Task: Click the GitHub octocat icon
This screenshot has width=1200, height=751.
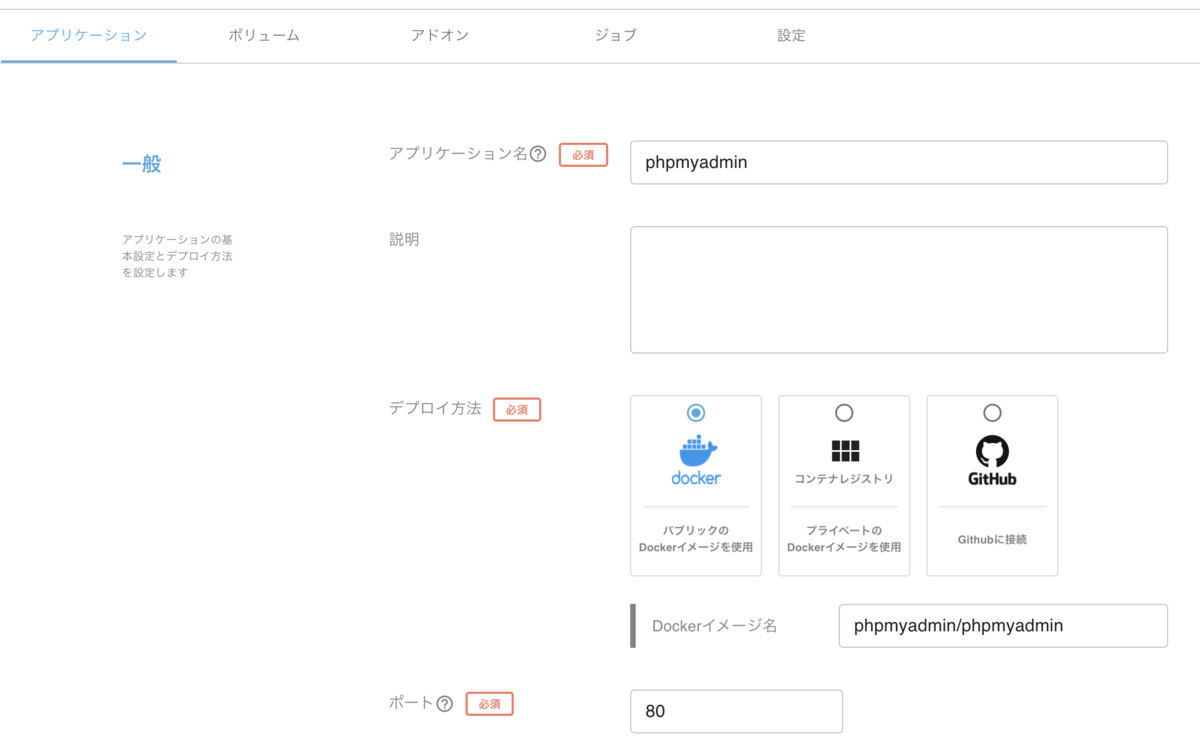Action: [991, 452]
